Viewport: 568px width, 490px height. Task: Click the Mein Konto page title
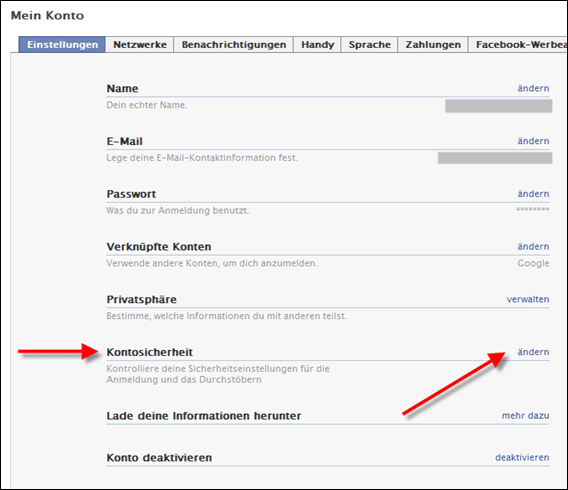click(x=47, y=16)
